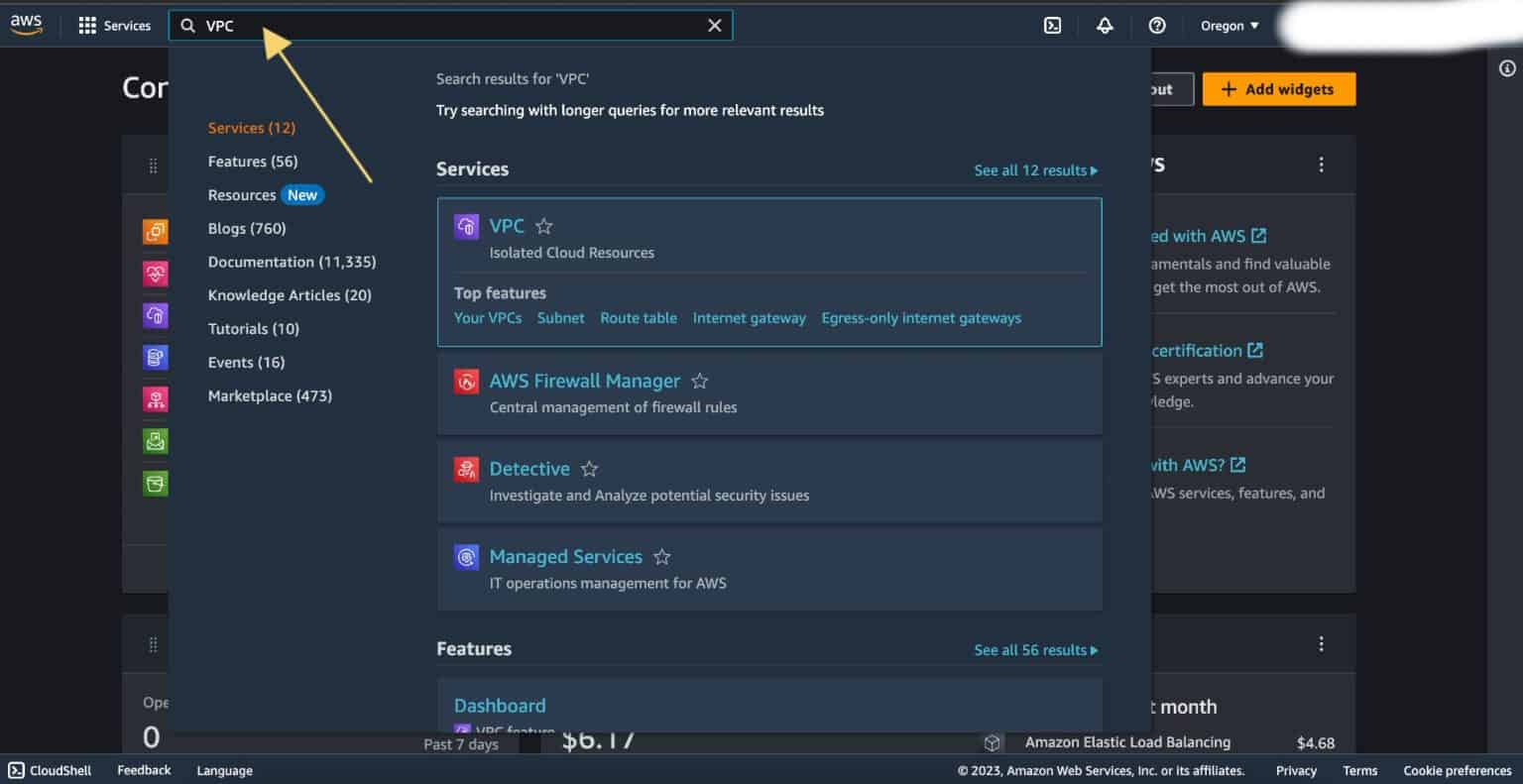This screenshot has height=784, width=1523.
Task: Open the Help question mark icon
Action: point(1156,25)
